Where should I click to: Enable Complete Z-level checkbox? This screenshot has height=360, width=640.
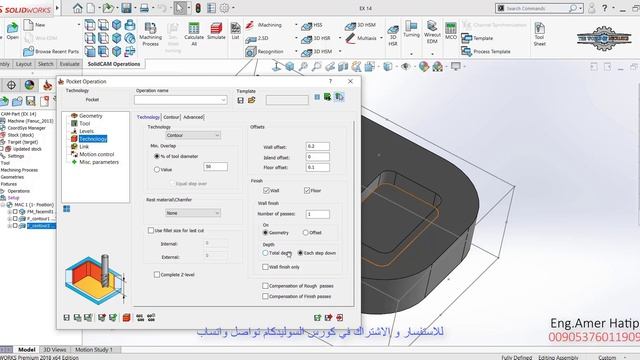tap(157, 275)
